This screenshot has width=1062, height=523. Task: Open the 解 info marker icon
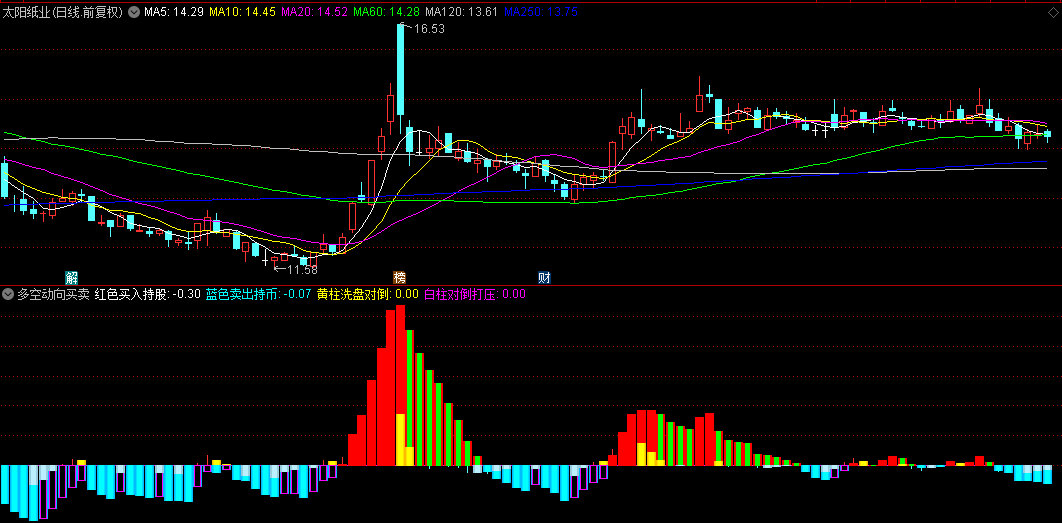[x=72, y=278]
